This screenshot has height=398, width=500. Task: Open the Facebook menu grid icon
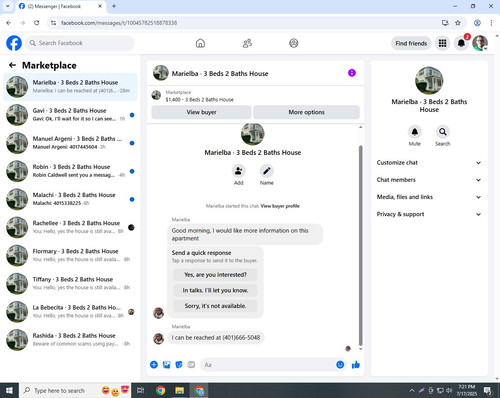(442, 43)
